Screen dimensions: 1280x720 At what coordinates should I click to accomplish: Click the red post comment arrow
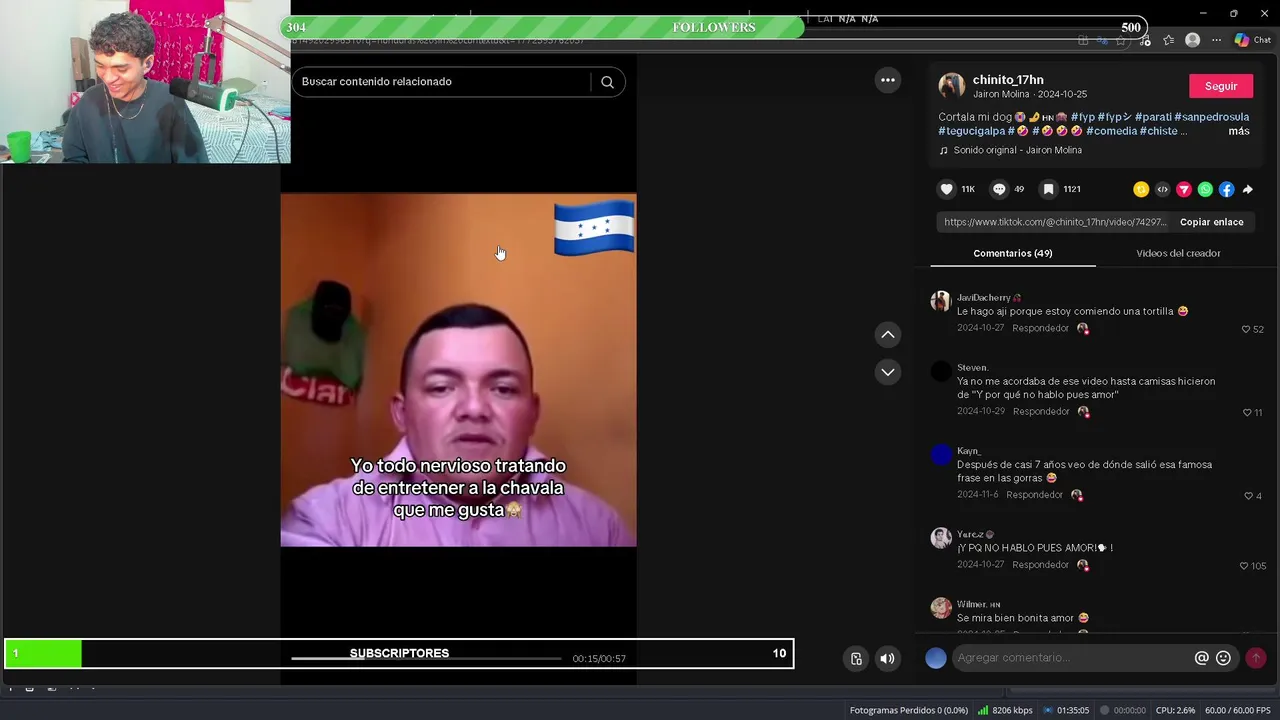tap(1256, 658)
